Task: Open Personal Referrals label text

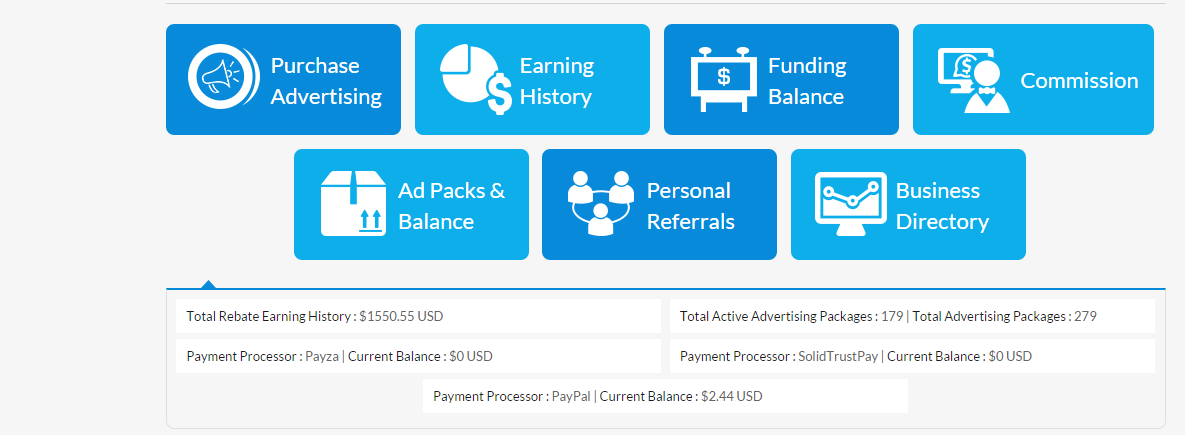Action: click(690, 206)
